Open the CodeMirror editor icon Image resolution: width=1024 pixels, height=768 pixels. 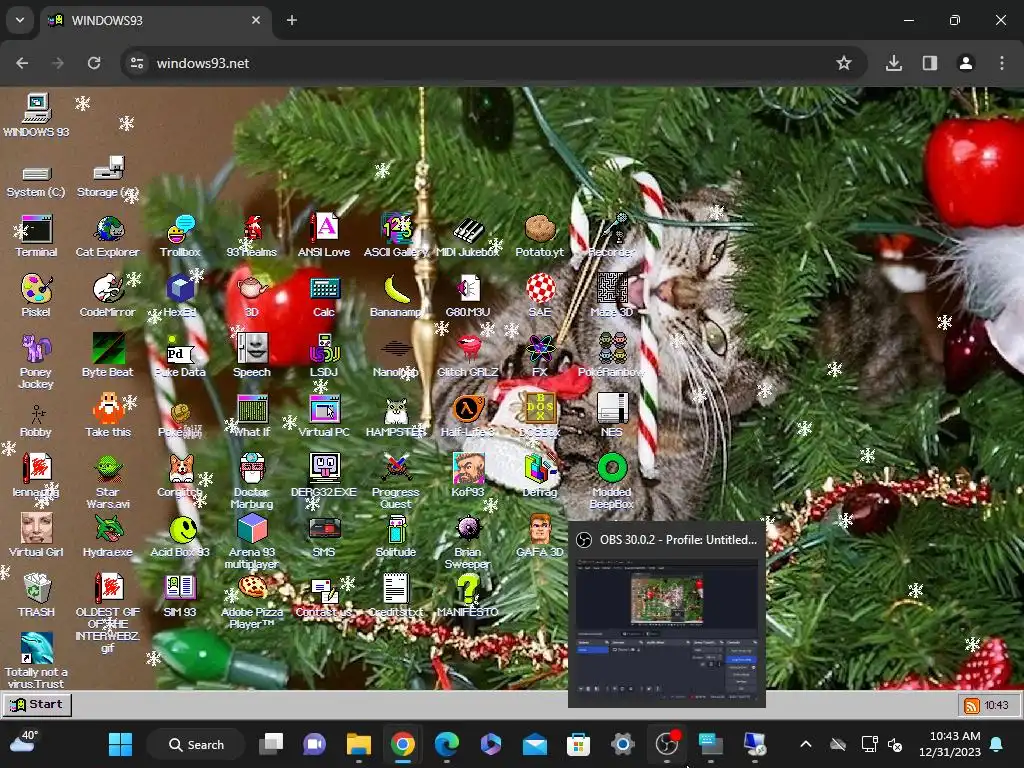tap(108, 289)
